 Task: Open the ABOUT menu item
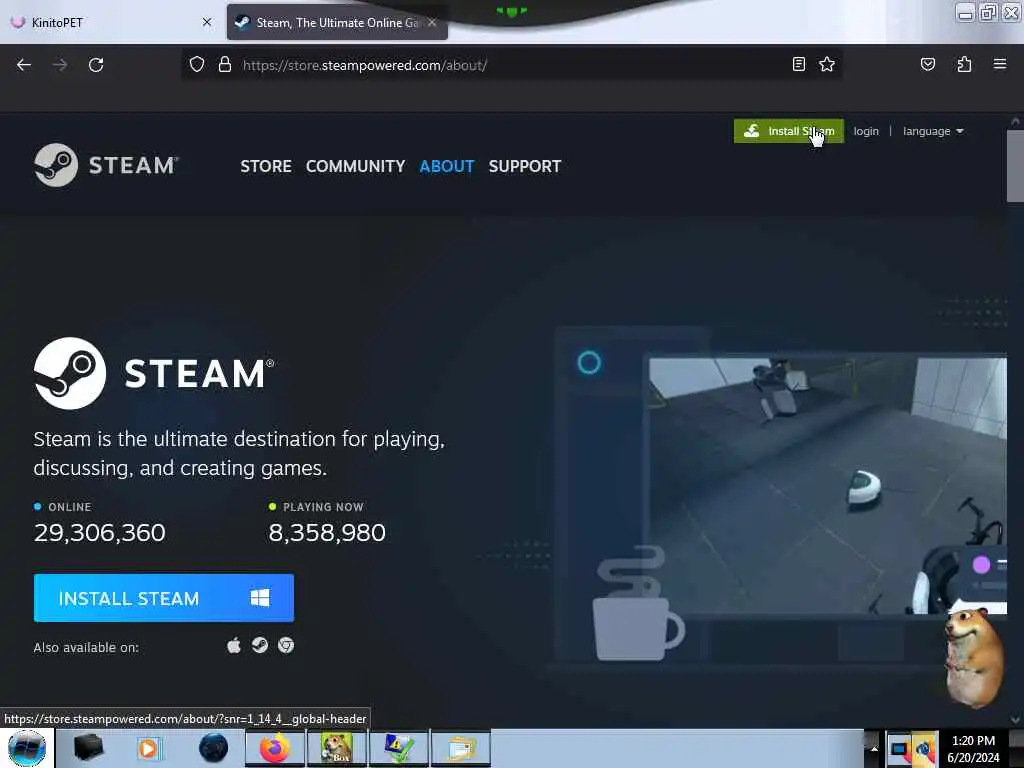tap(447, 166)
